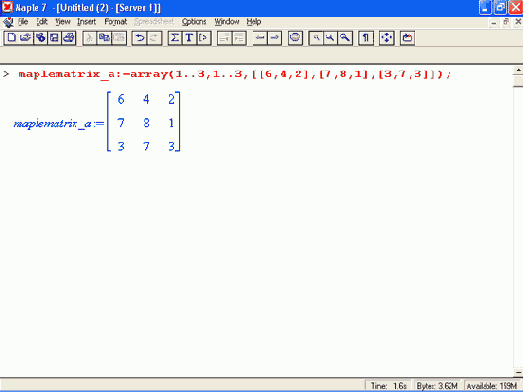The height and width of the screenshot is (392, 523).
Task: Copy the selection with the Copy icon
Action: click(x=104, y=38)
